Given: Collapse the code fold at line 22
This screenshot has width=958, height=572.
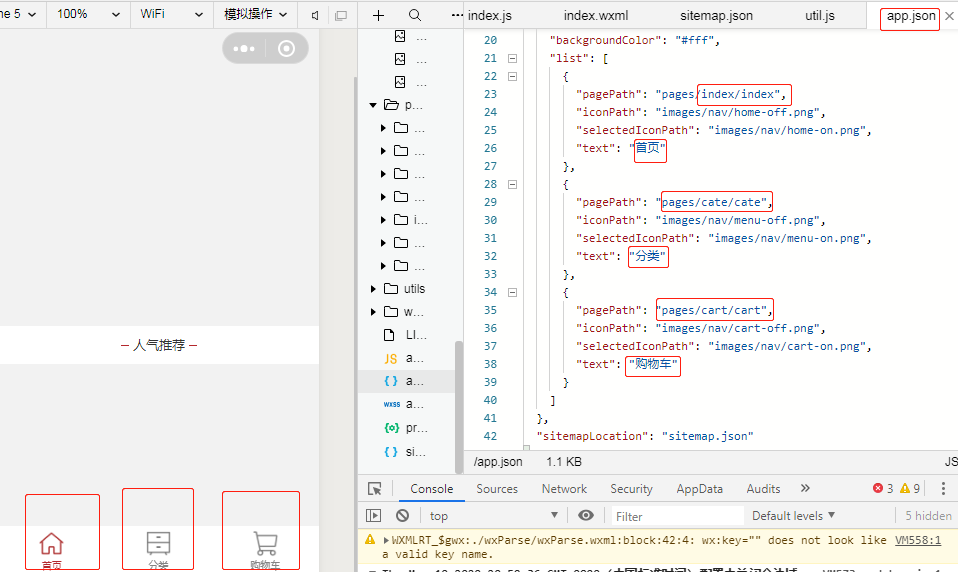Looking at the screenshot, I should 513,76.
